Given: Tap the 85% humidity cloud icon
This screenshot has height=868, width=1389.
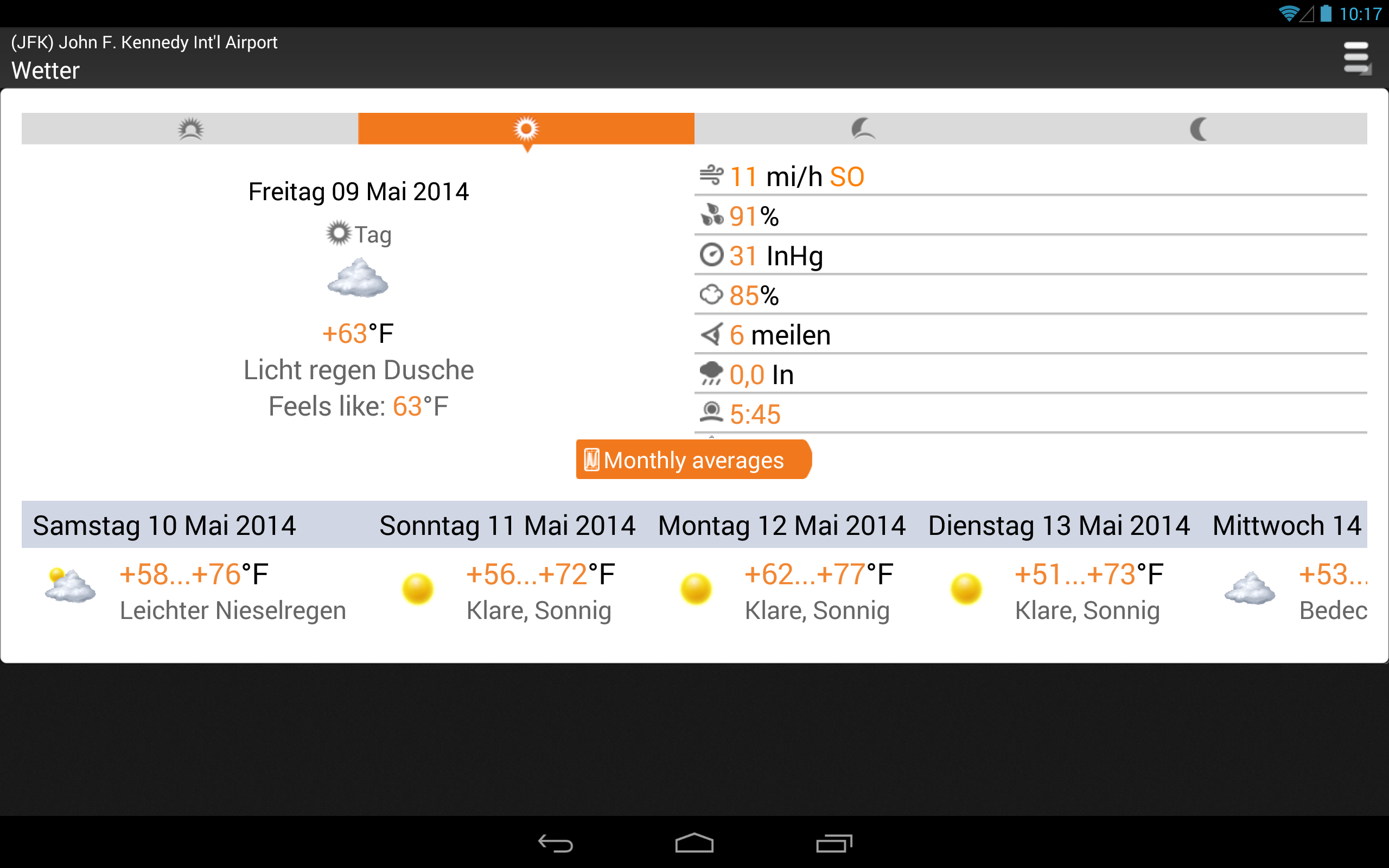Looking at the screenshot, I should 711,295.
